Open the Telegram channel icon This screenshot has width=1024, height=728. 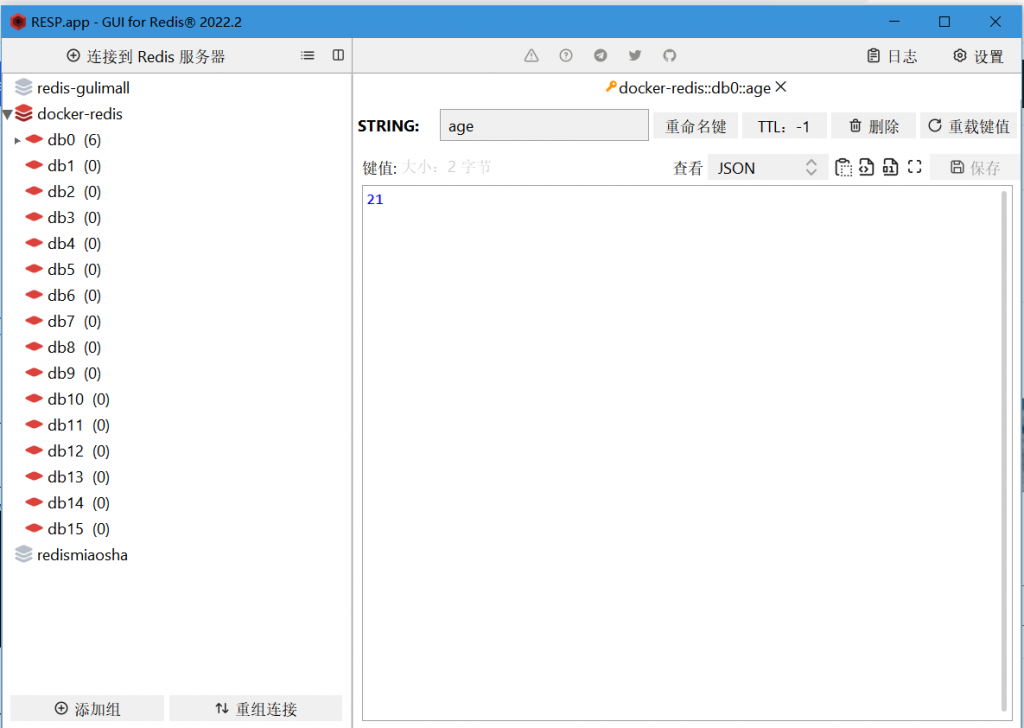(600, 56)
